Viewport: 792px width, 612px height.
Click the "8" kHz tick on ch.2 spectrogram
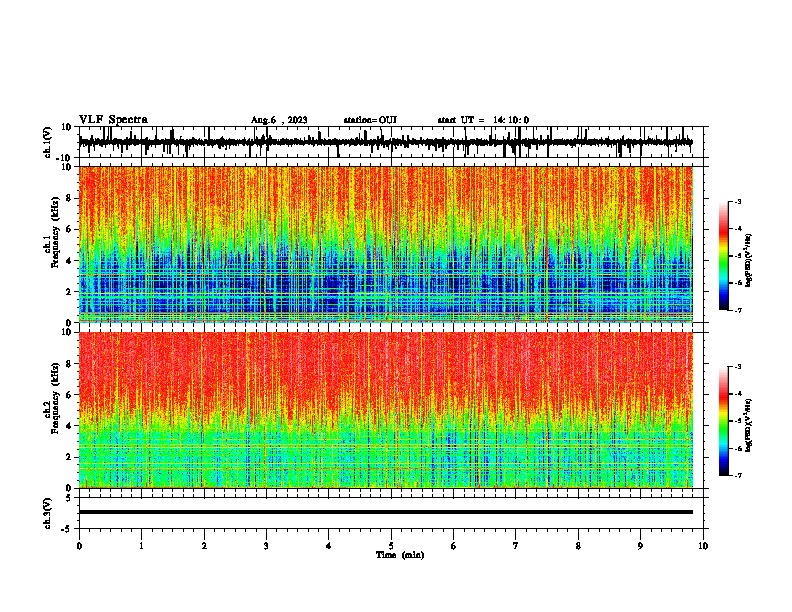click(x=69, y=364)
